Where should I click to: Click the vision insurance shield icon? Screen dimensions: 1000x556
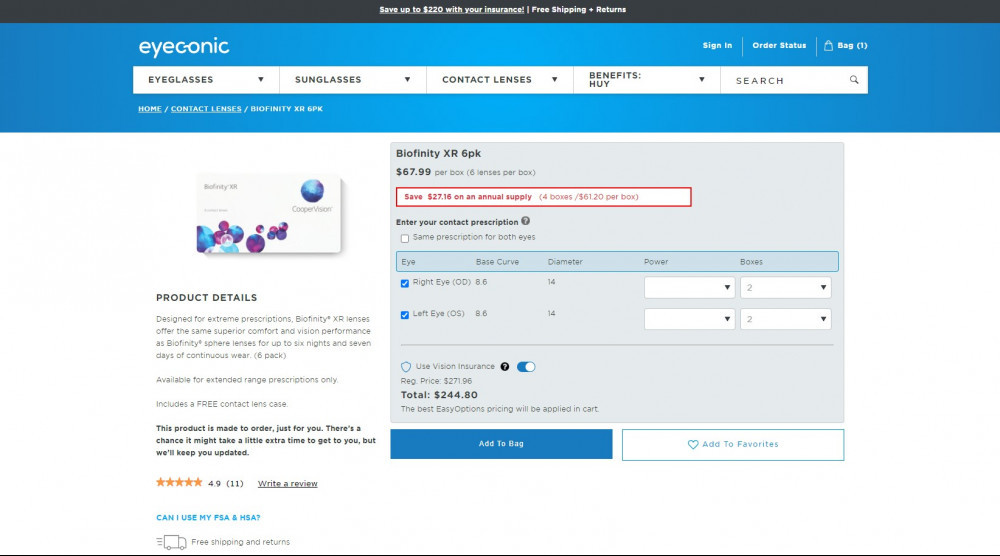coord(406,367)
